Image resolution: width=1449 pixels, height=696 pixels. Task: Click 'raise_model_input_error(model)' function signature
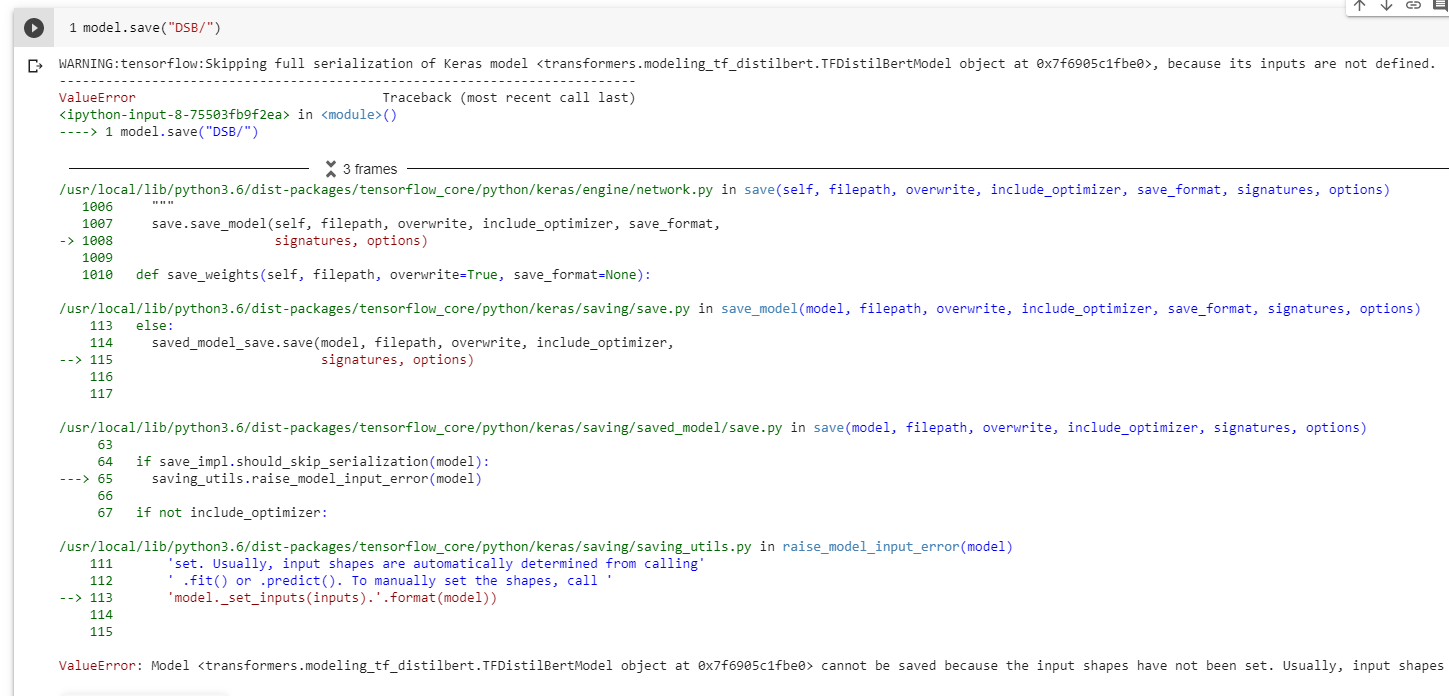(x=898, y=547)
